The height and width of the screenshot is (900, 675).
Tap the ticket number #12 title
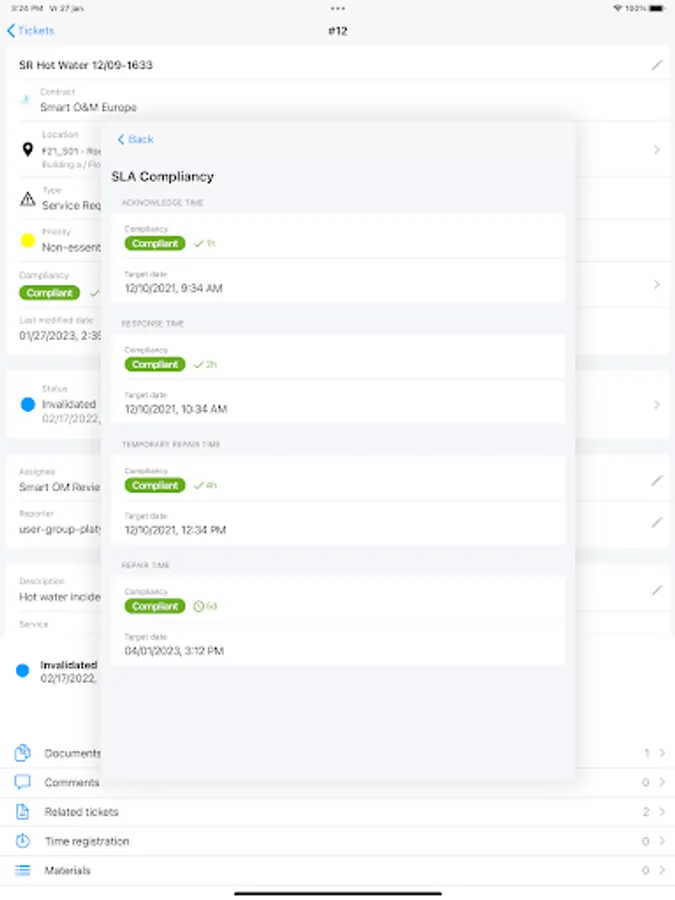point(338,31)
